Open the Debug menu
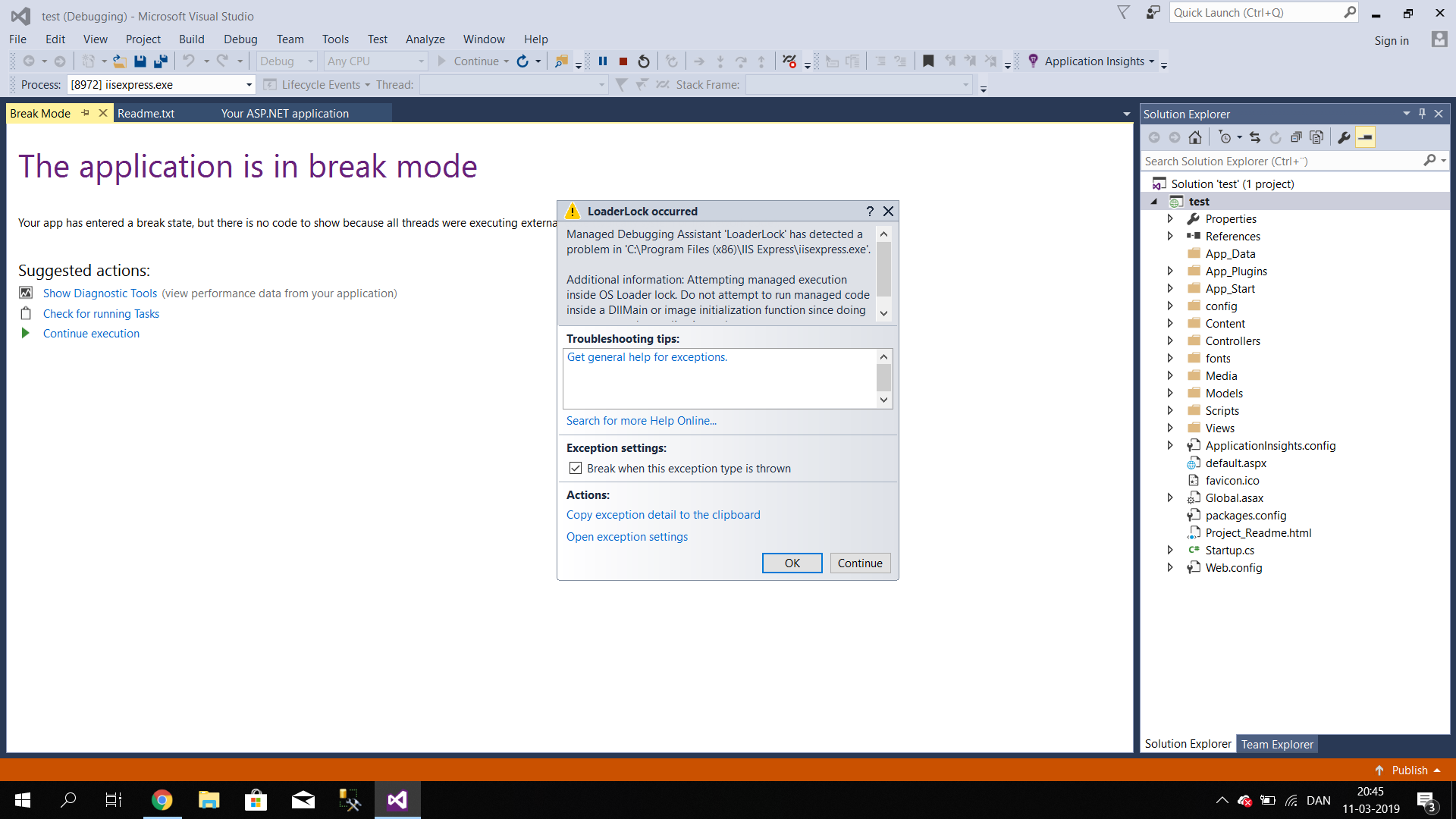 (240, 39)
